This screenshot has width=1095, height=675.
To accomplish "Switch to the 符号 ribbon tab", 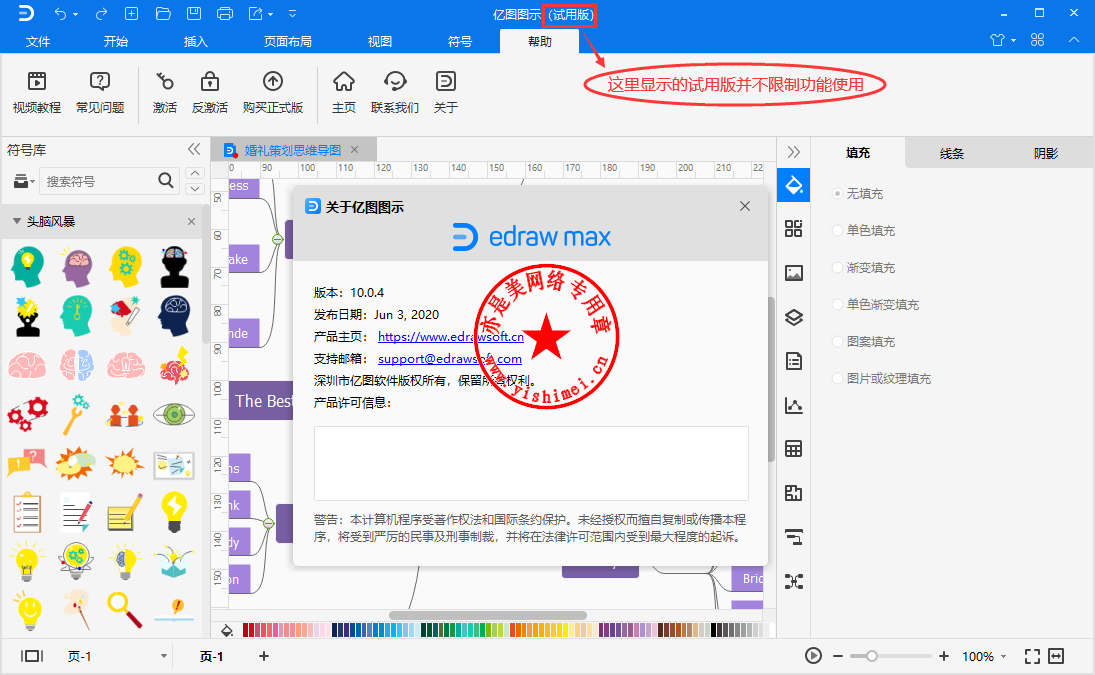I will pos(460,41).
